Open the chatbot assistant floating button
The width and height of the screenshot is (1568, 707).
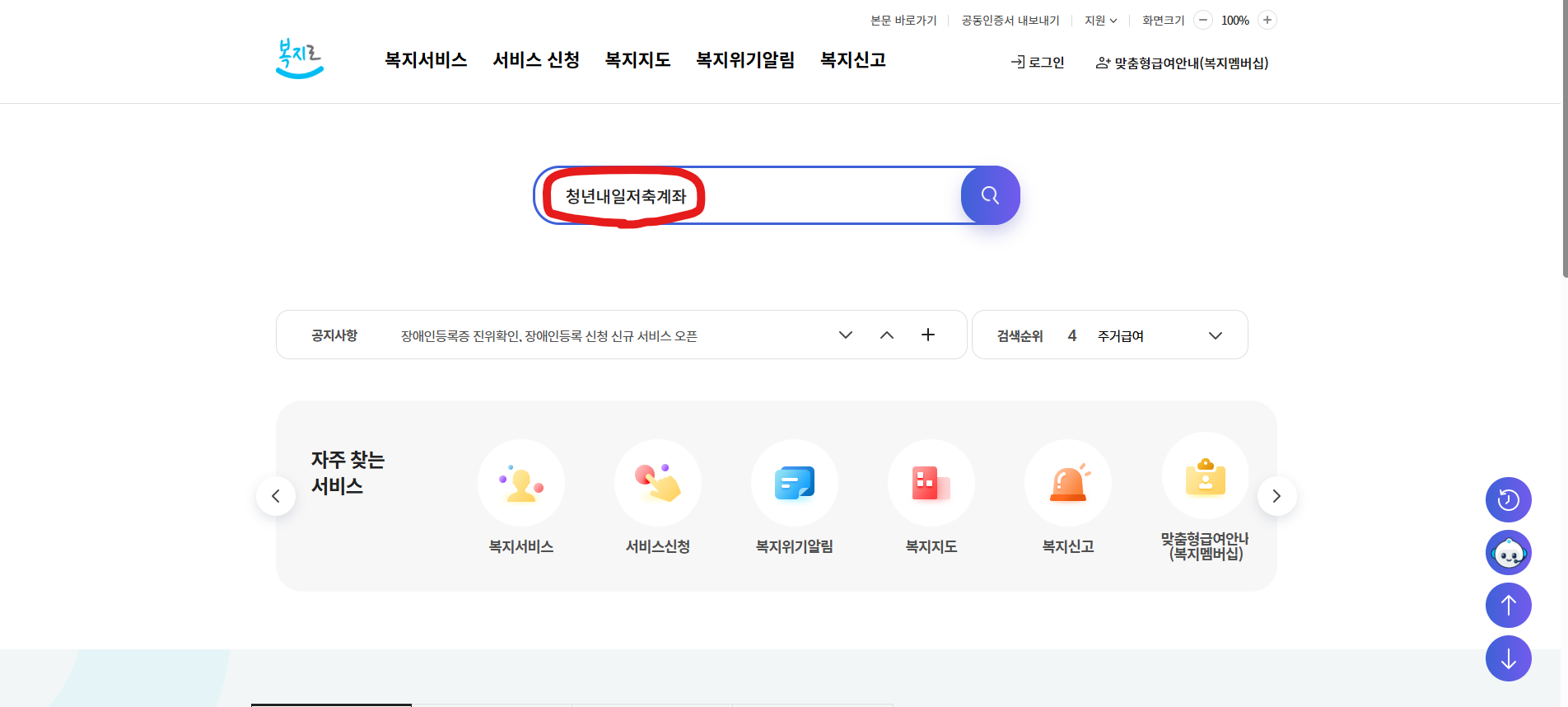click(1509, 552)
